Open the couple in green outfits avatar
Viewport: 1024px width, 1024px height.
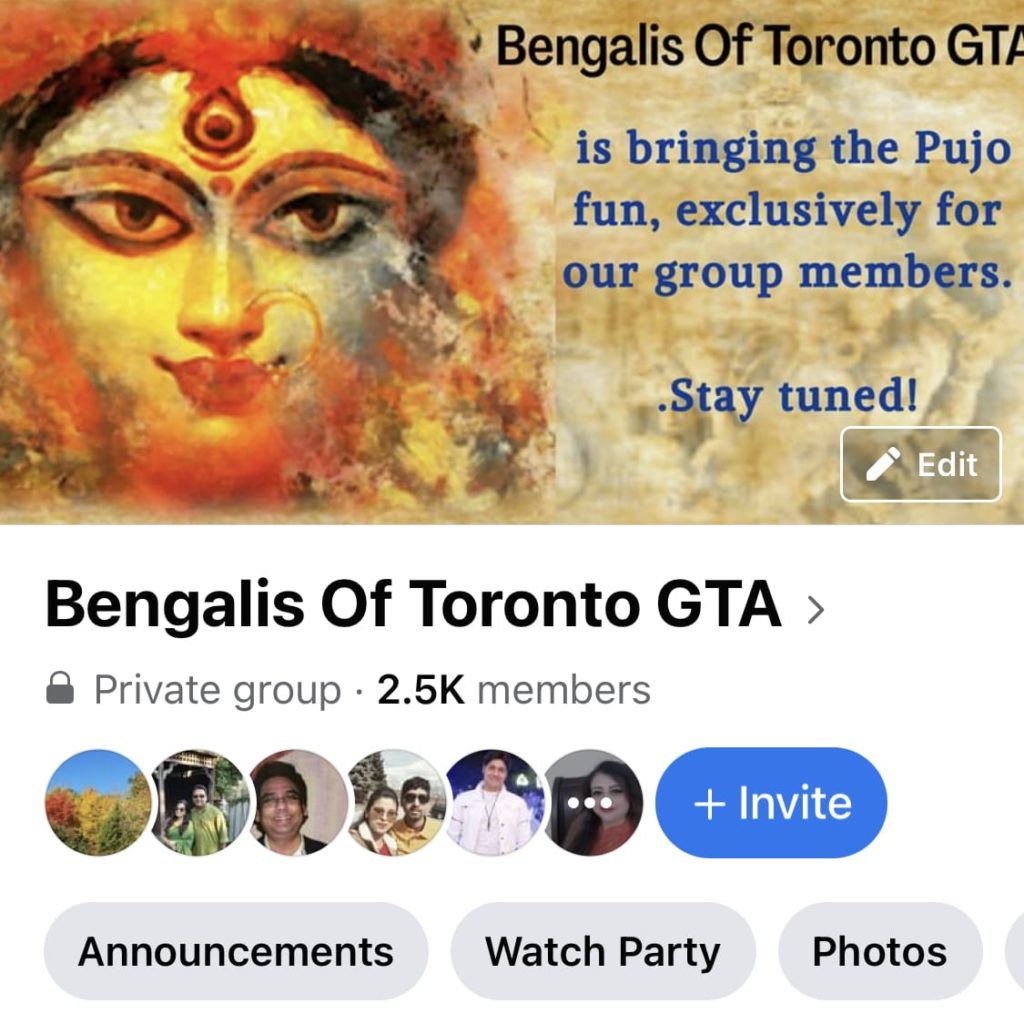(x=199, y=802)
